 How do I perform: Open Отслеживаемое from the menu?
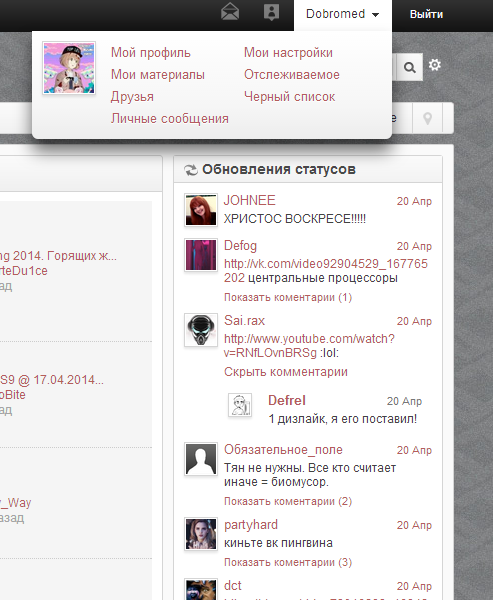click(292, 75)
